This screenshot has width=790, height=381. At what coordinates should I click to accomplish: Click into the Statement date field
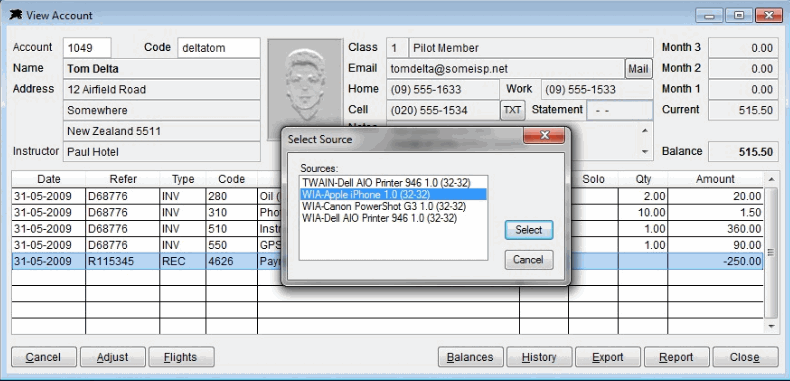(x=620, y=110)
